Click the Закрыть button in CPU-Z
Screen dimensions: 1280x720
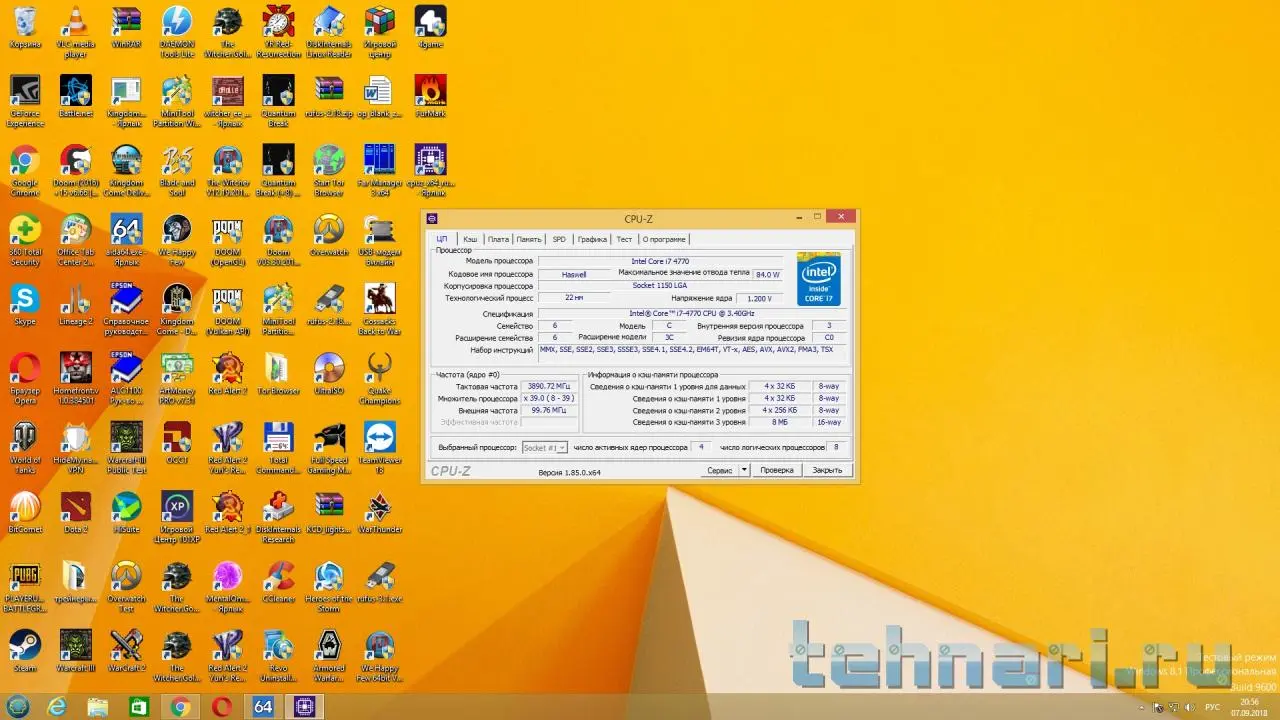(827, 470)
